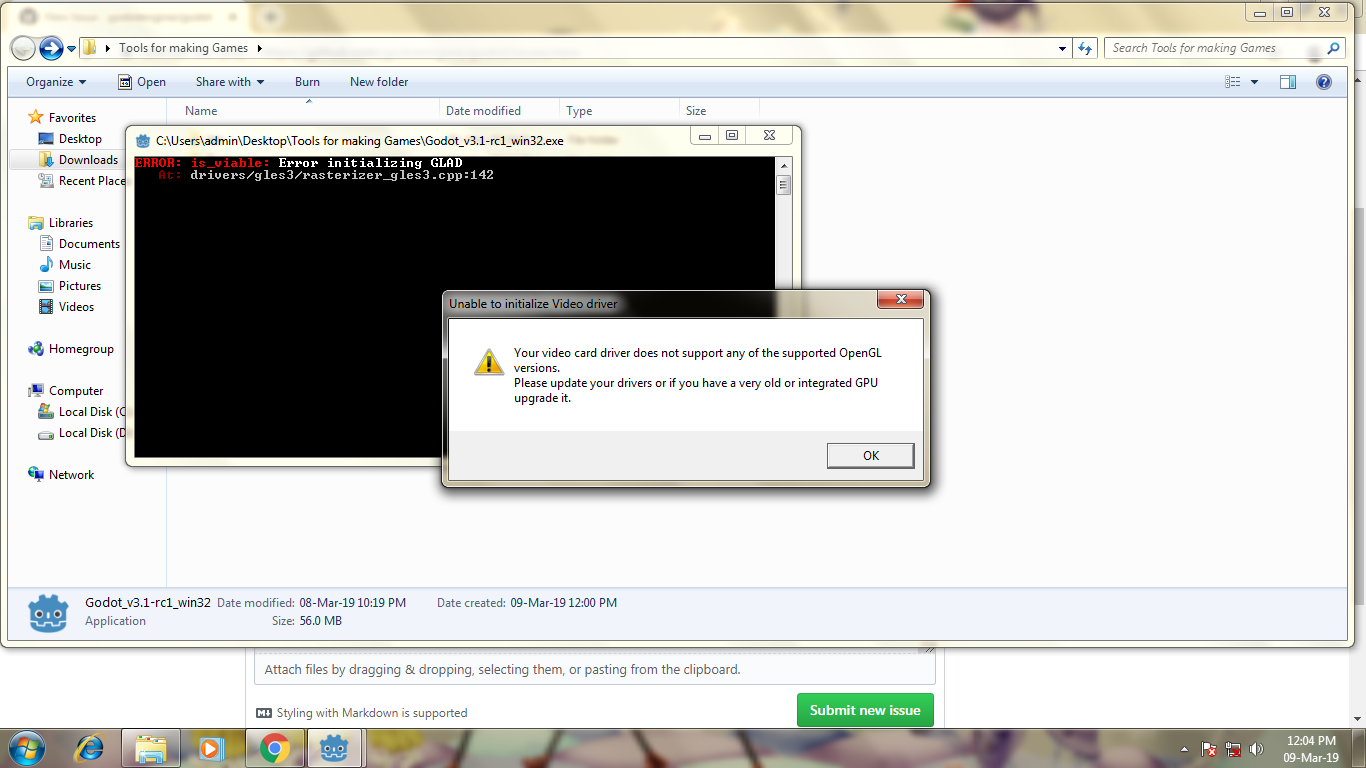Click Styling with Markdown is supported link
Screen dimensions: 1366x768
coord(362,713)
